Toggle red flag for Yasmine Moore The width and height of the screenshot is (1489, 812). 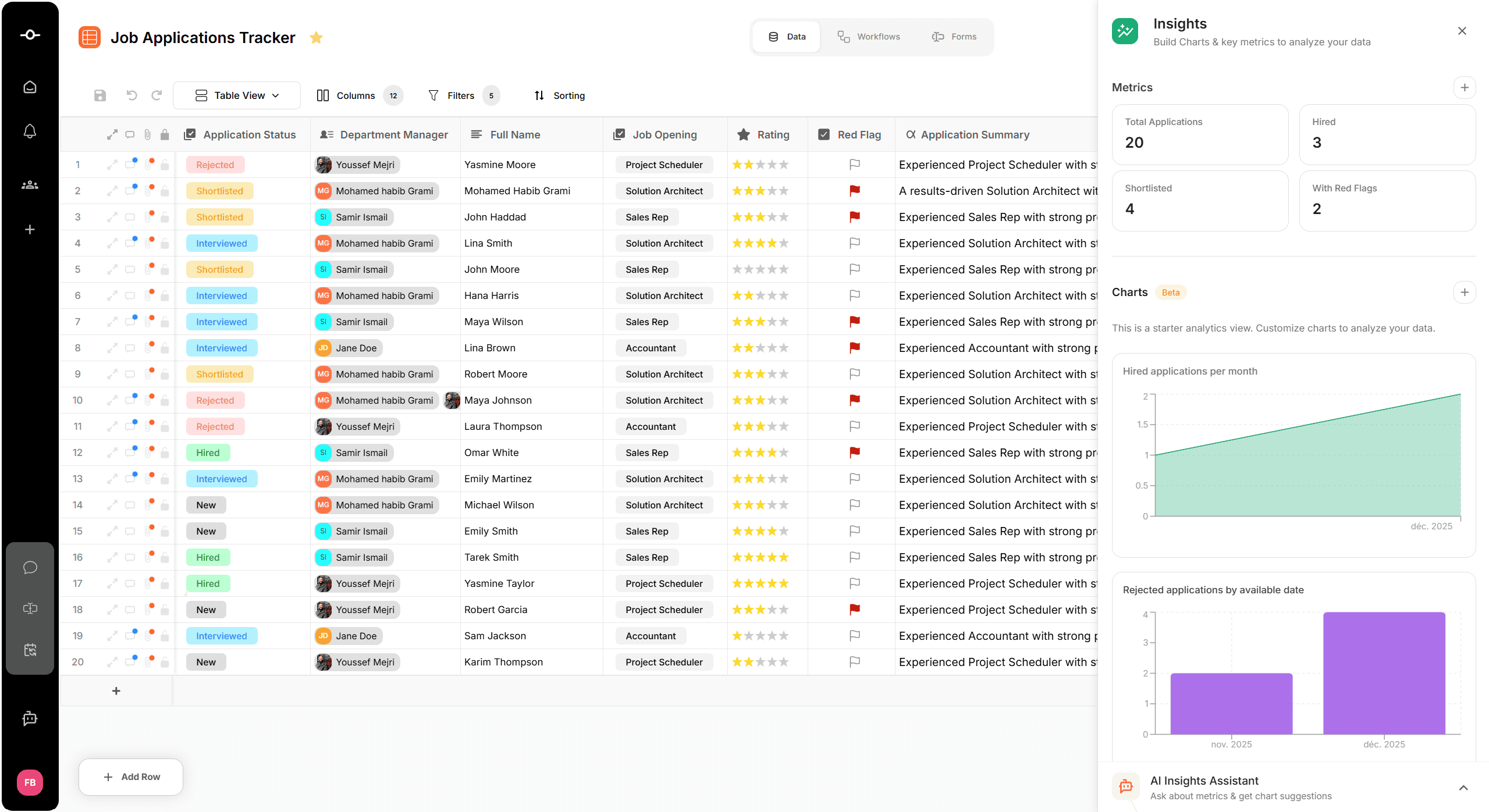click(x=854, y=165)
